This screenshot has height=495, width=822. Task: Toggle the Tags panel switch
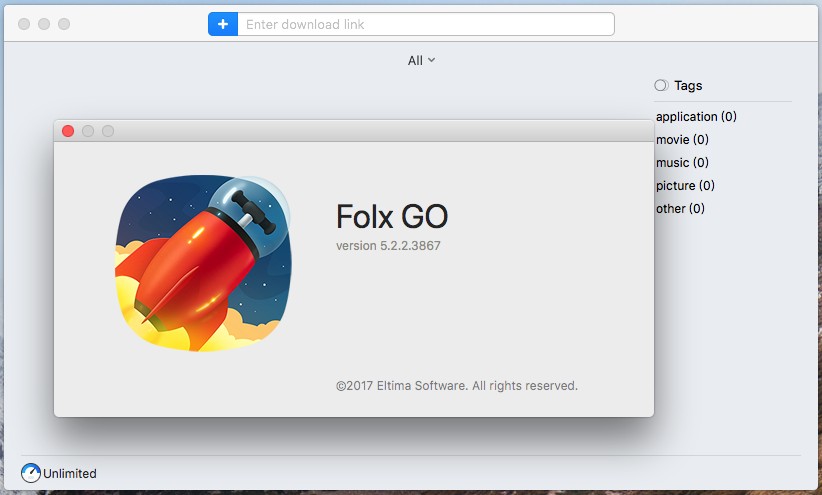tap(661, 85)
